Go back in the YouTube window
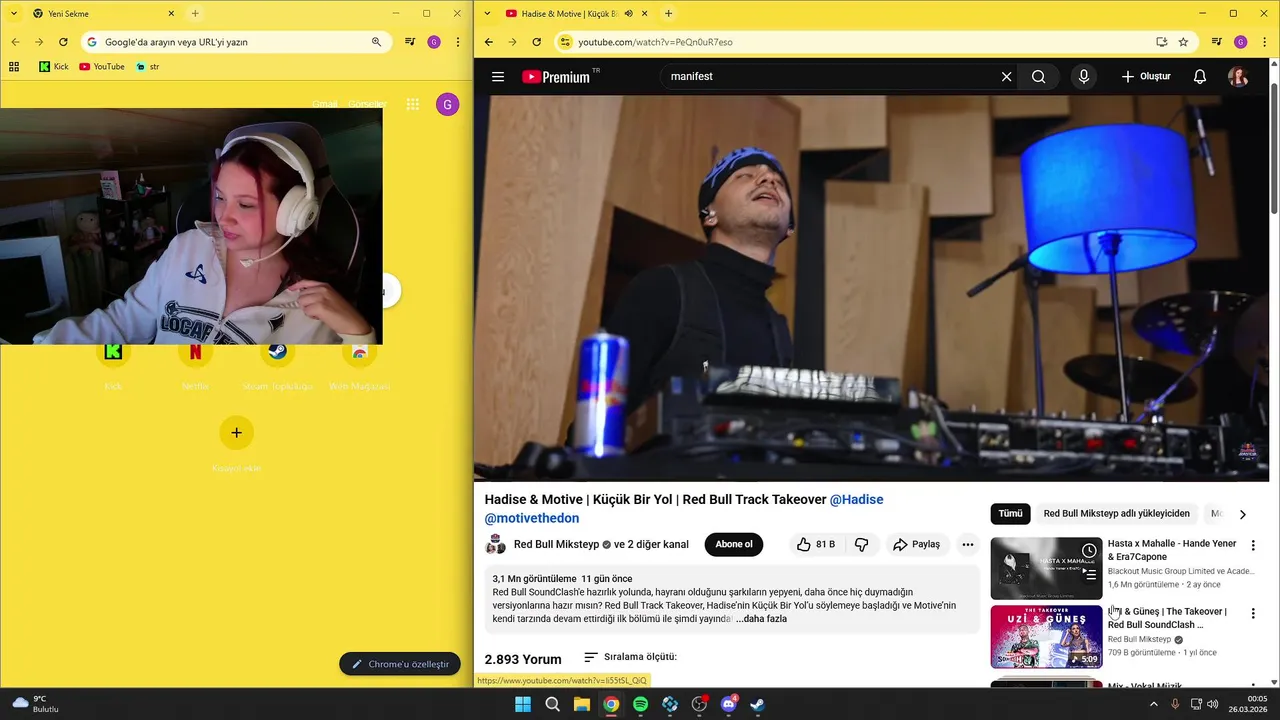 488,42
